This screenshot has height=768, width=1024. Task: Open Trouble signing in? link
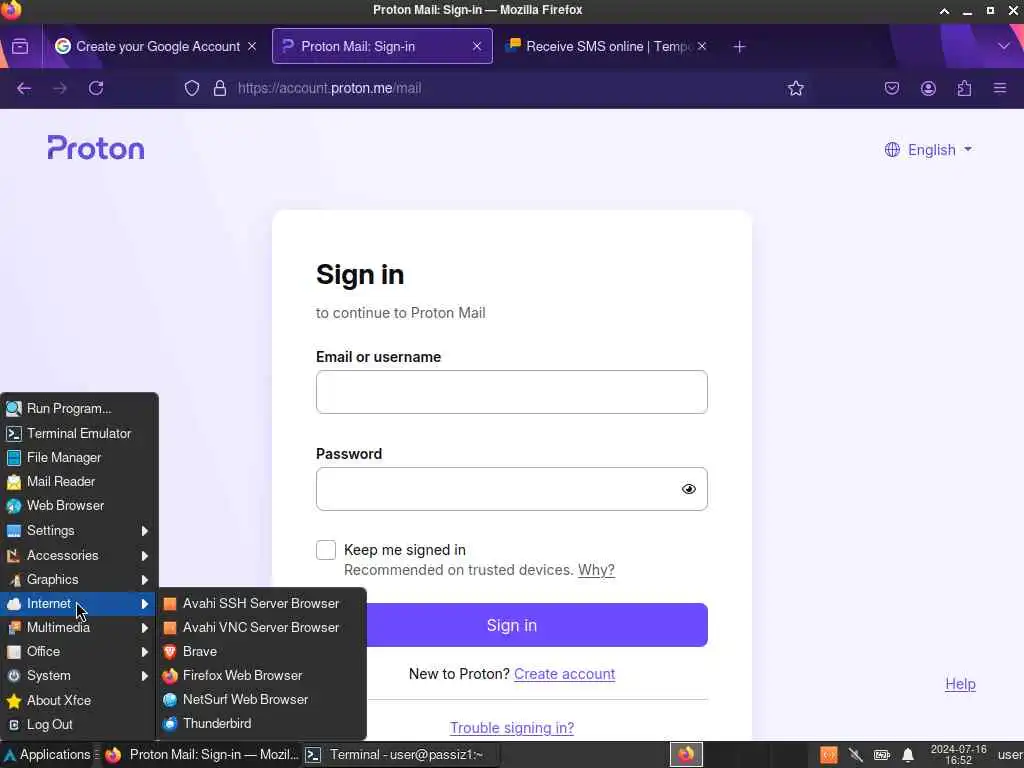point(512,728)
